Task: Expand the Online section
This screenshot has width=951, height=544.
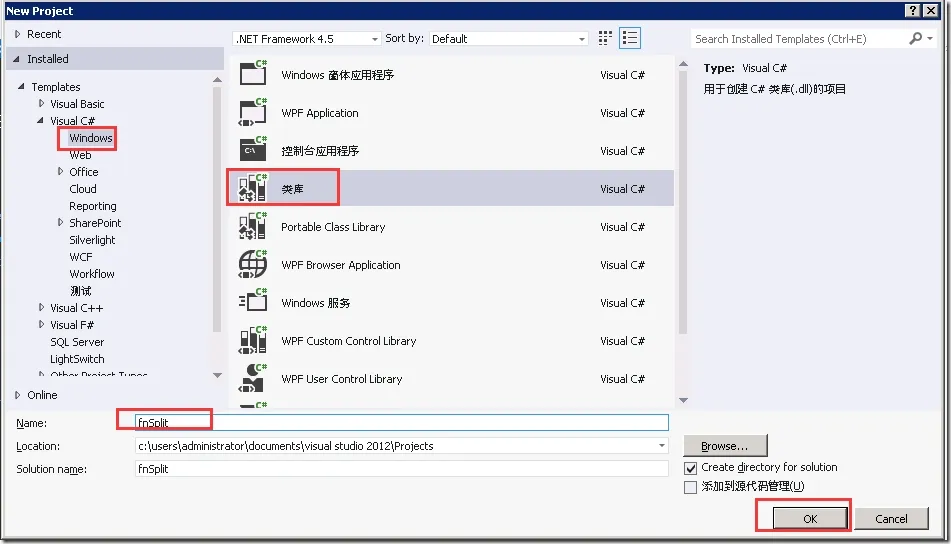Action: pyautogui.click(x=18, y=395)
